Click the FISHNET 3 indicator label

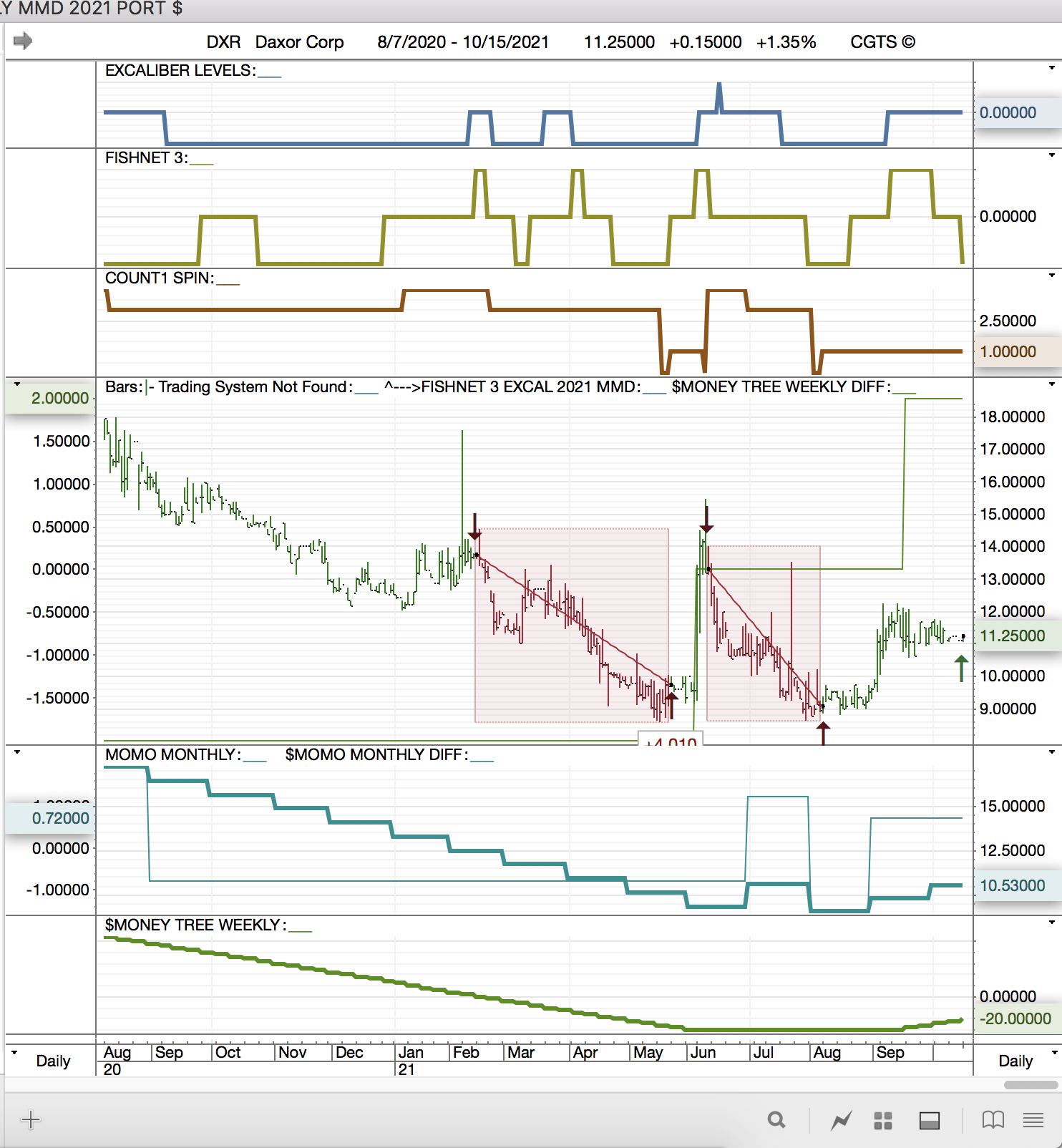point(146,157)
